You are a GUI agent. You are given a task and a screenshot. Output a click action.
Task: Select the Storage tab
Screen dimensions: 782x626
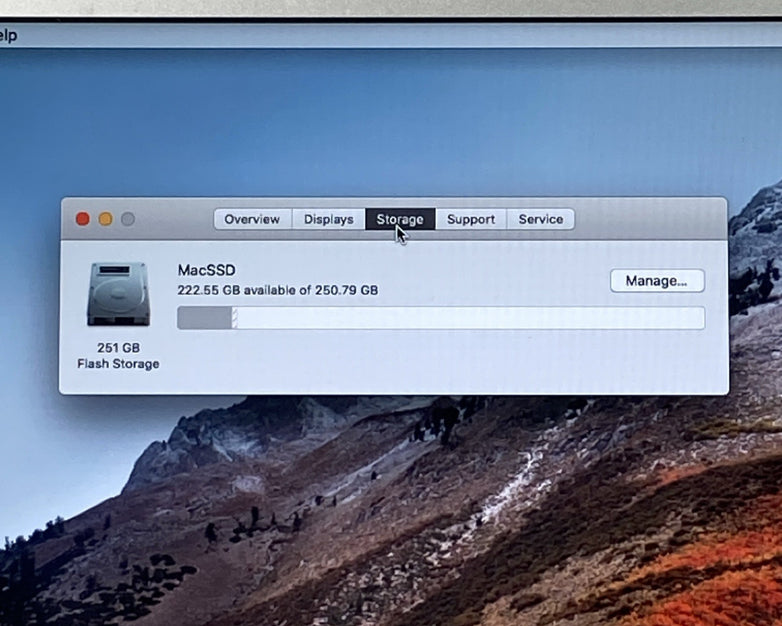[400, 219]
